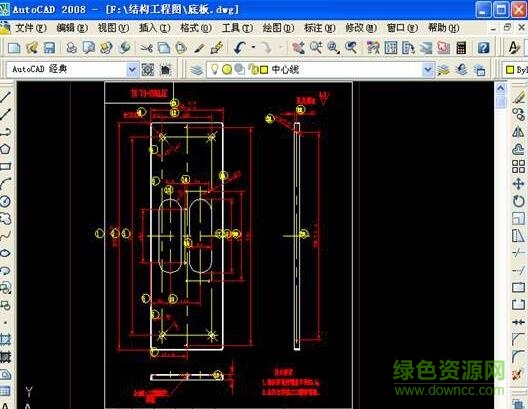Image resolution: width=528 pixels, height=409 pixels.
Task: Click the Publish icon
Action: click(x=106, y=48)
